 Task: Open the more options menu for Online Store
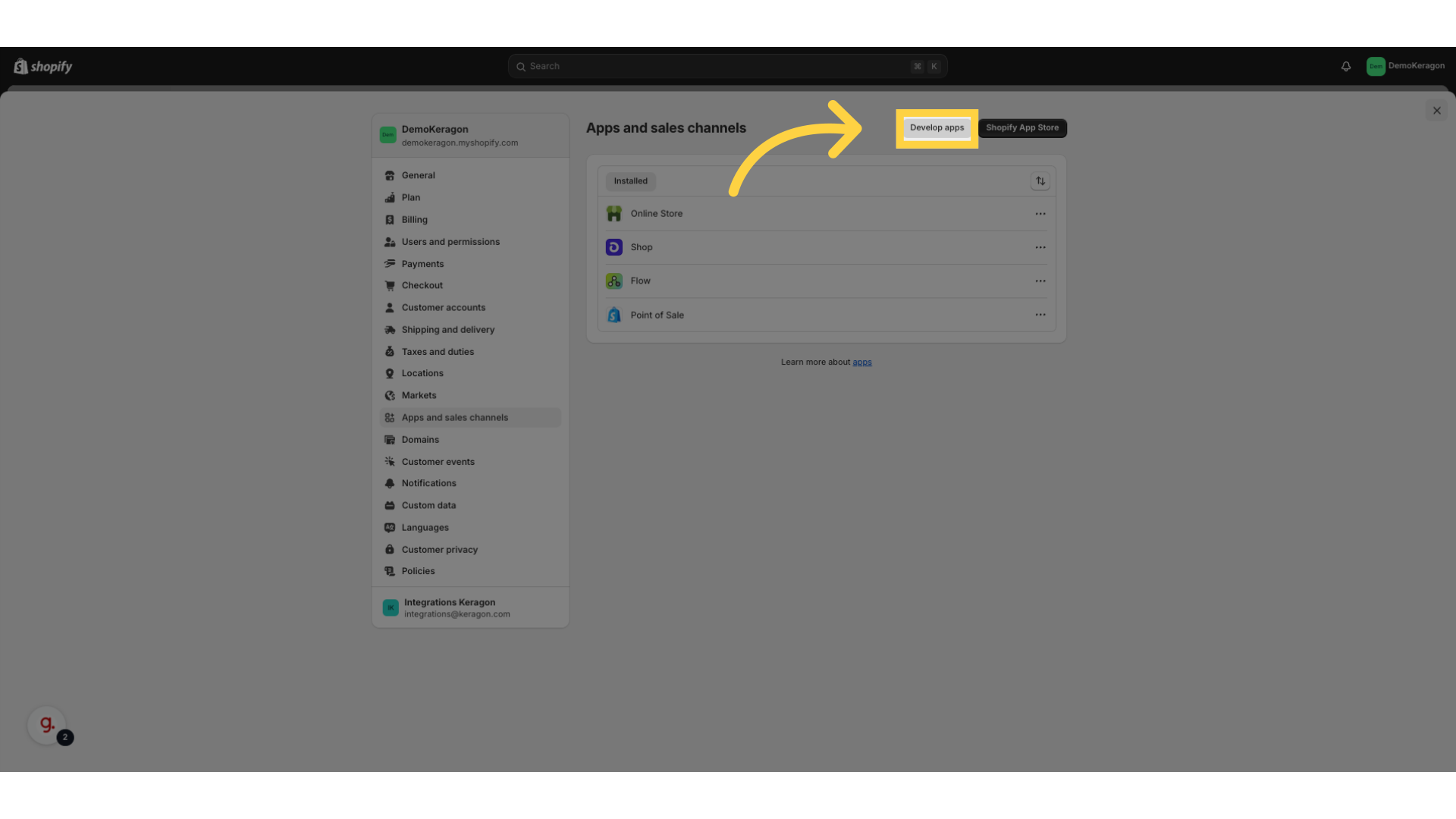[1040, 214]
